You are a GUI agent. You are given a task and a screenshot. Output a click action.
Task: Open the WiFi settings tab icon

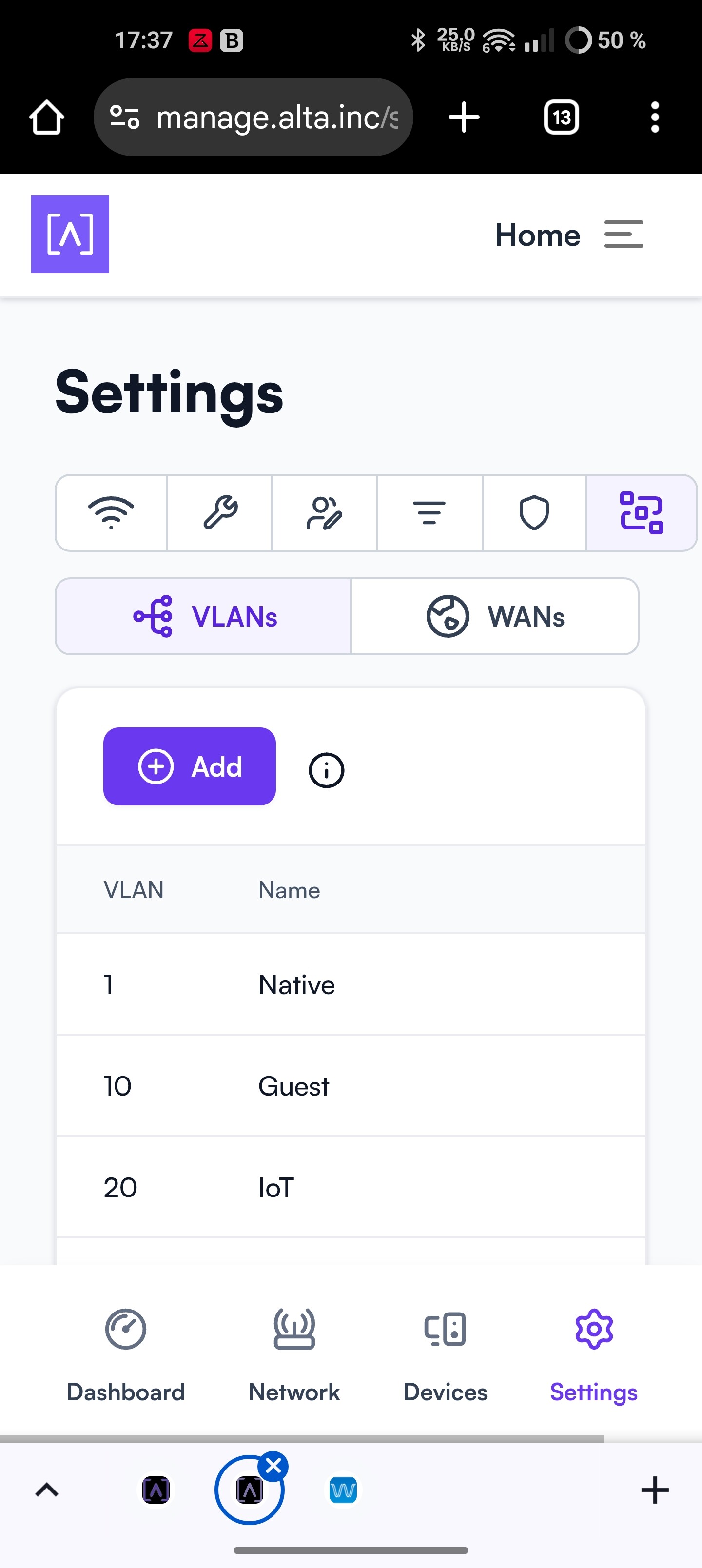[x=112, y=512]
